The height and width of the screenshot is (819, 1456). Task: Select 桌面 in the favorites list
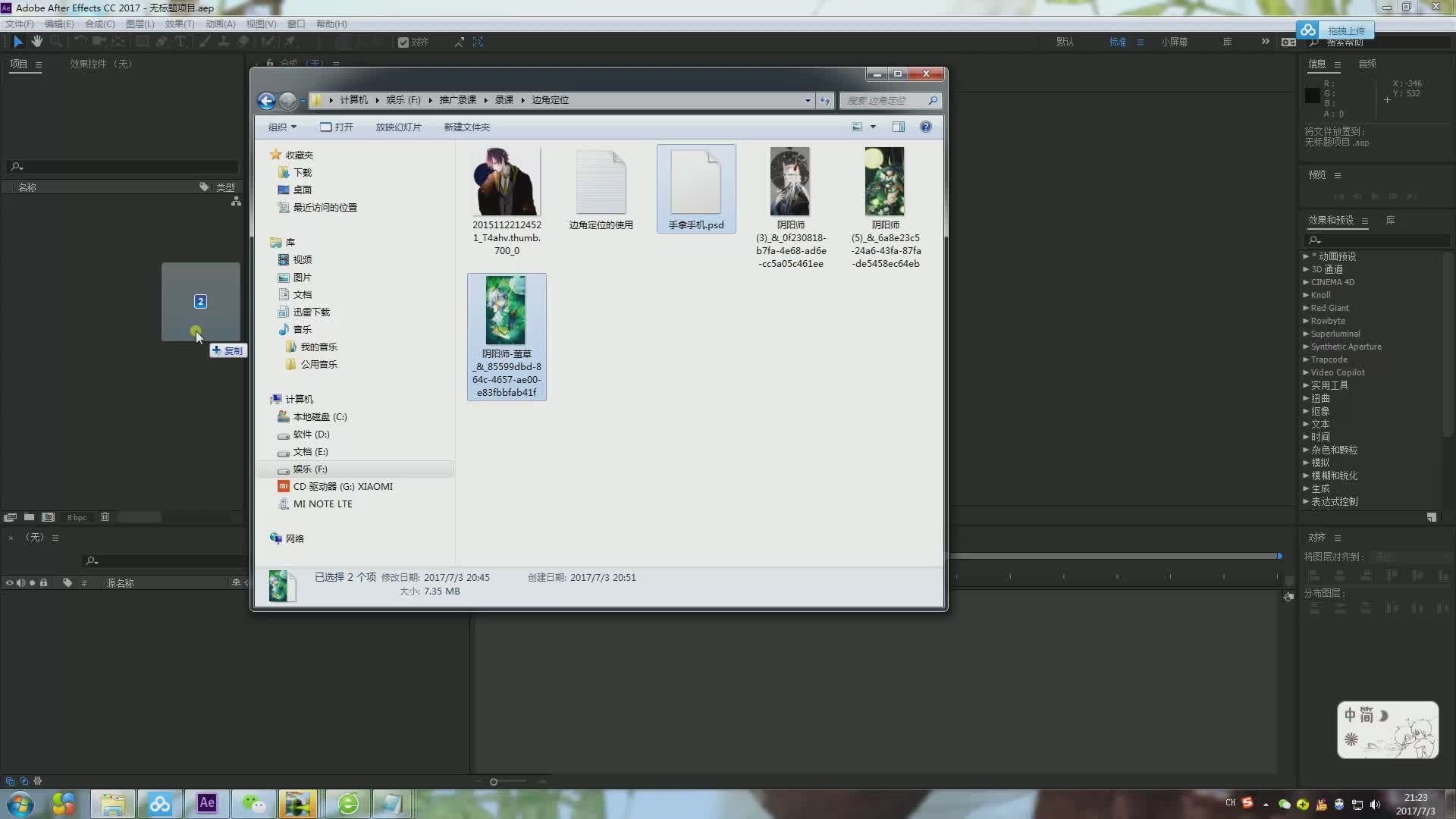tap(295, 190)
